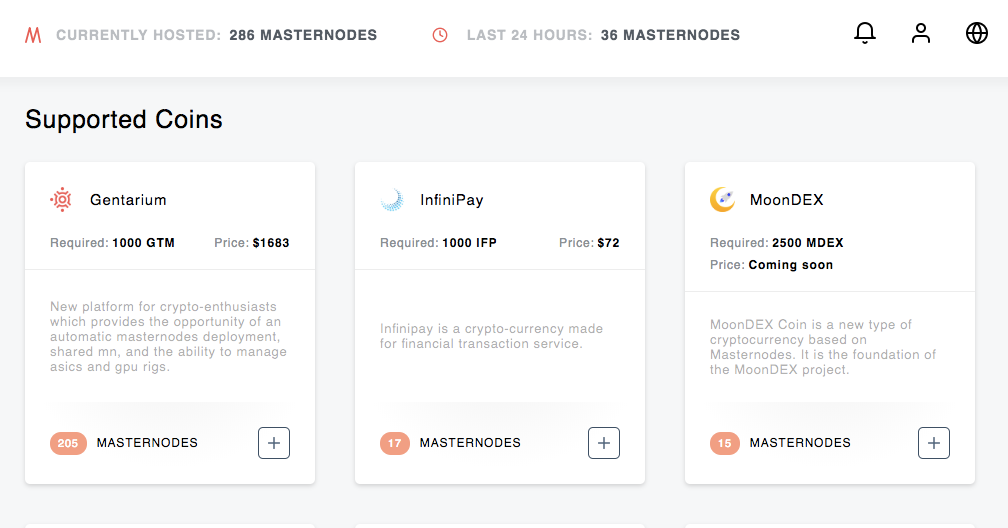Select the Currently Hosted masternodes stat
The image size is (1008, 528).
tap(216, 35)
